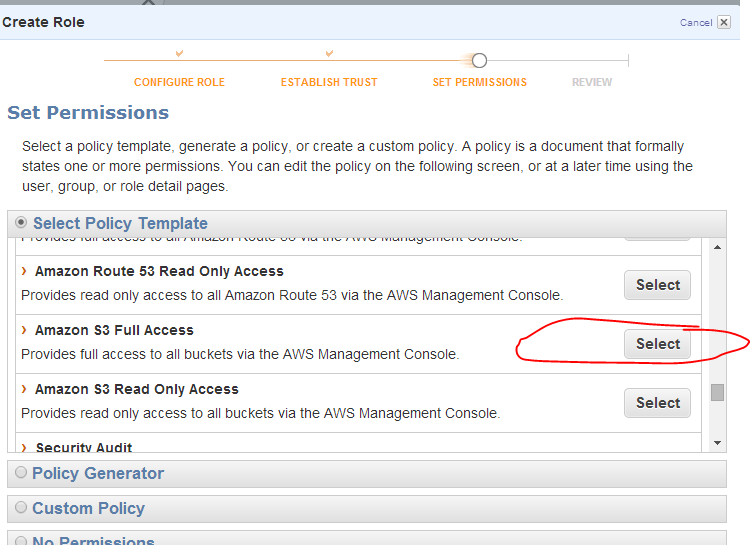Open the Custom Policy section heading

click(88, 508)
